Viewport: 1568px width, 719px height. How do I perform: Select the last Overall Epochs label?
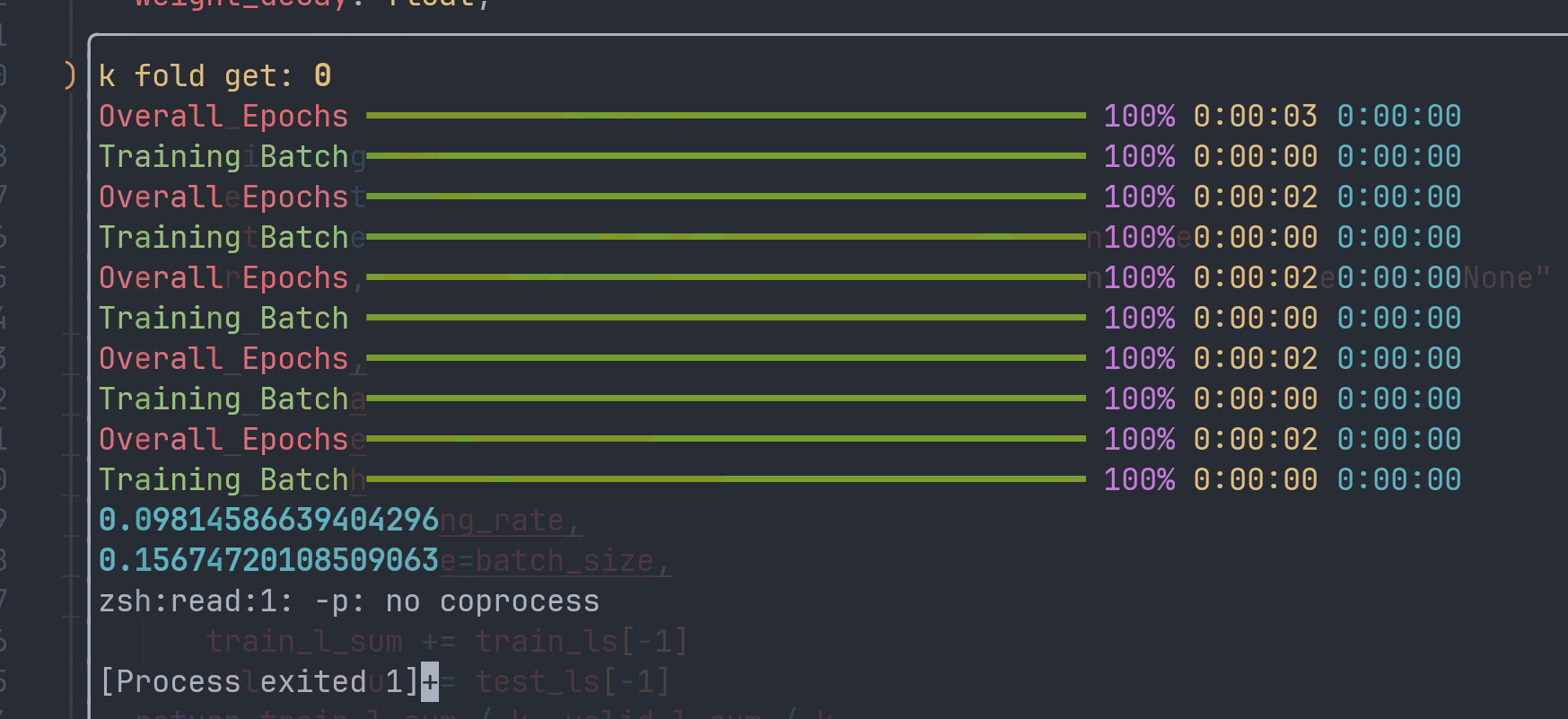click(223, 439)
